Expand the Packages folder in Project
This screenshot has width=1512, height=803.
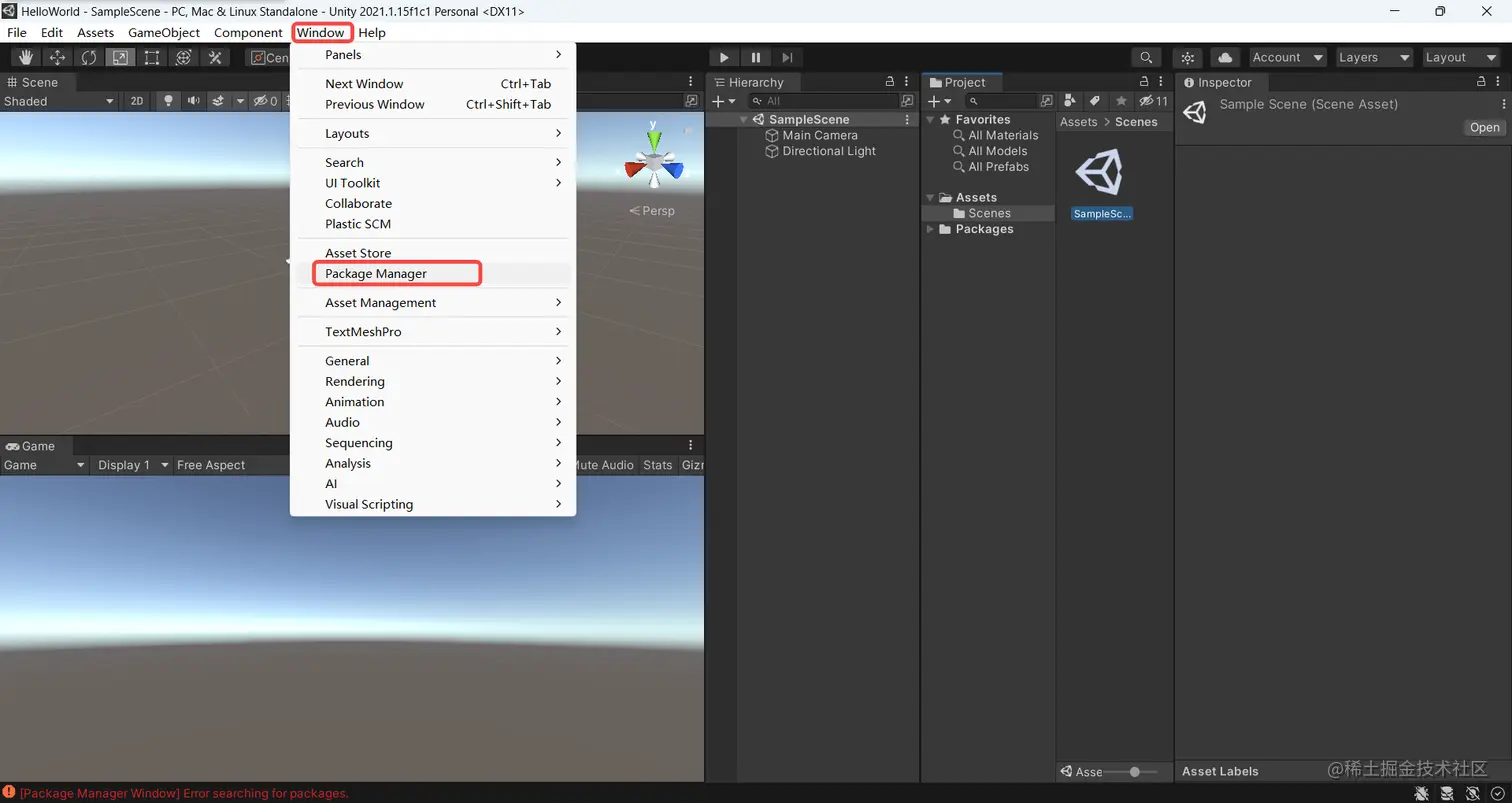[x=930, y=229]
